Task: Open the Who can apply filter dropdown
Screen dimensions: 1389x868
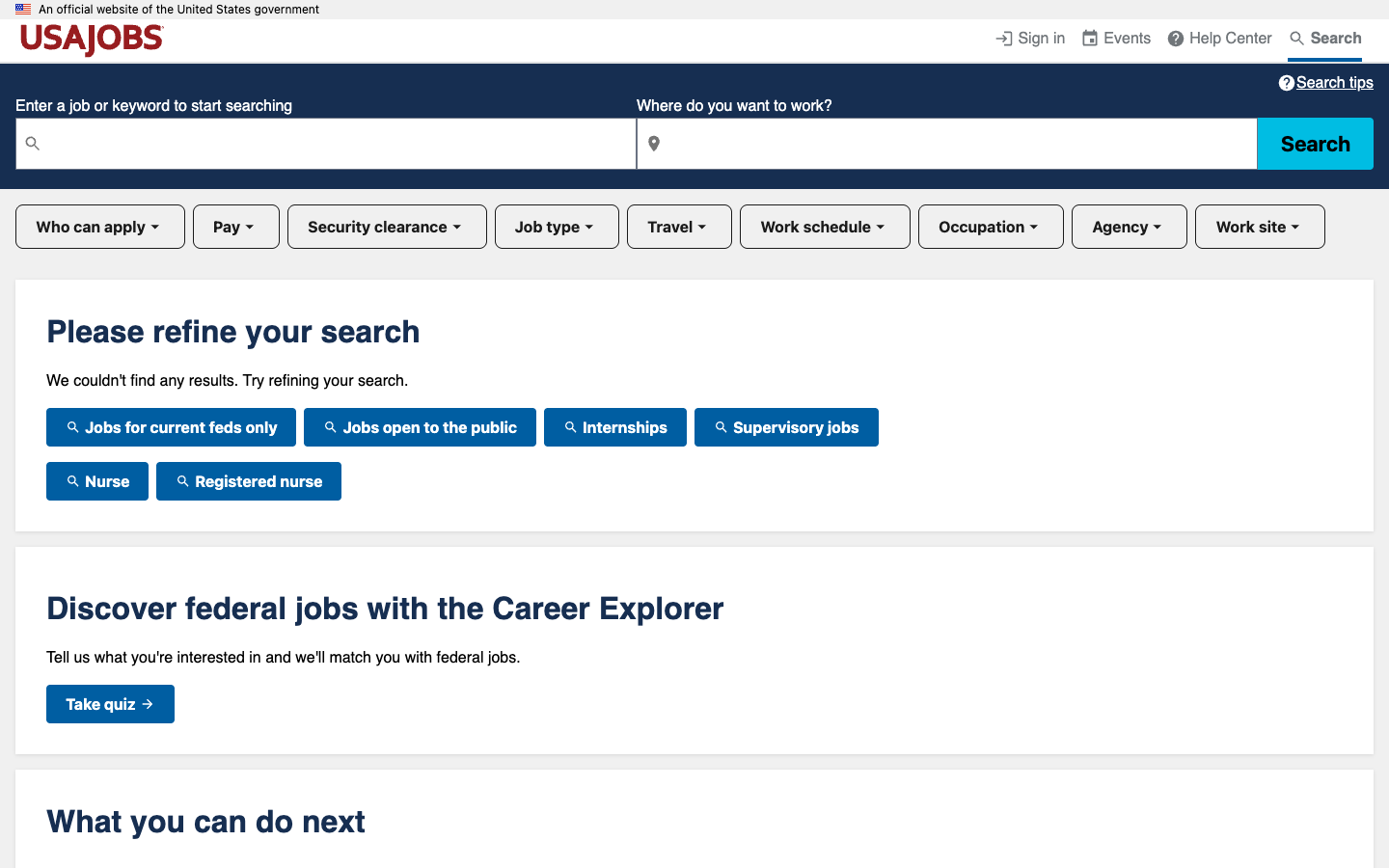Action: tap(100, 227)
